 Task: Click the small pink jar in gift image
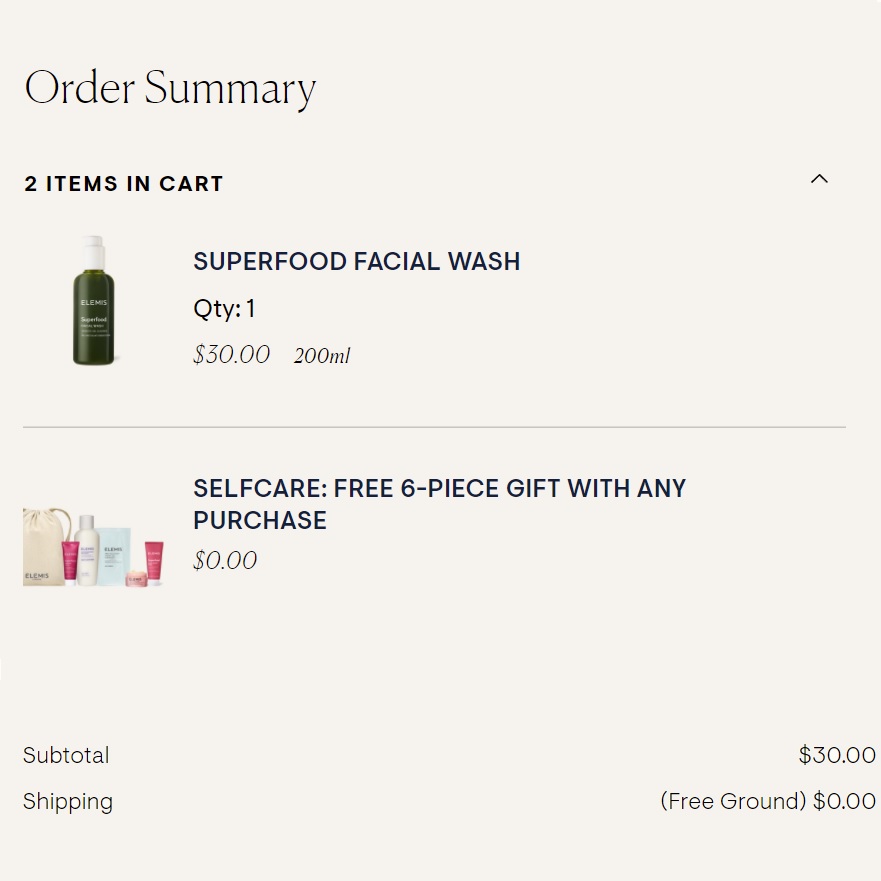click(x=134, y=578)
